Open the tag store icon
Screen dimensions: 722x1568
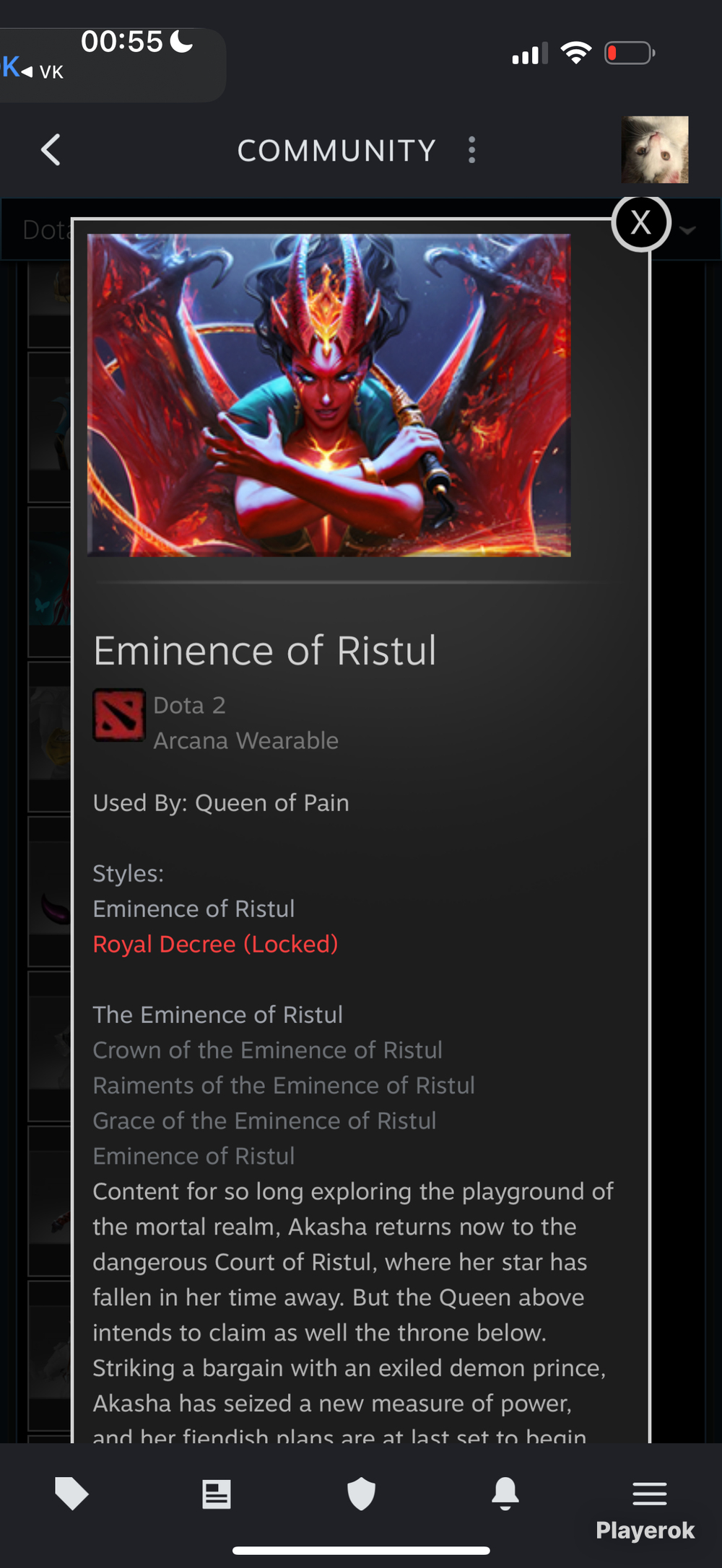(x=71, y=1493)
